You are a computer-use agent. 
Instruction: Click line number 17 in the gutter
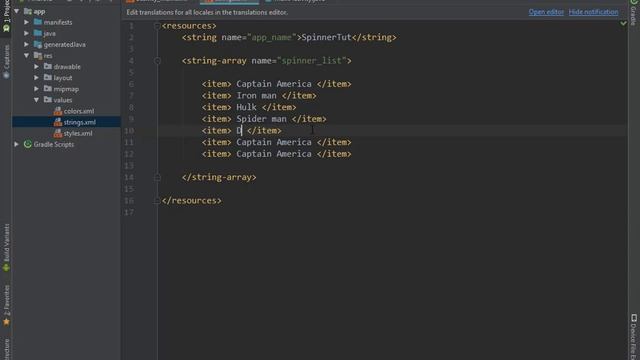coord(129,212)
